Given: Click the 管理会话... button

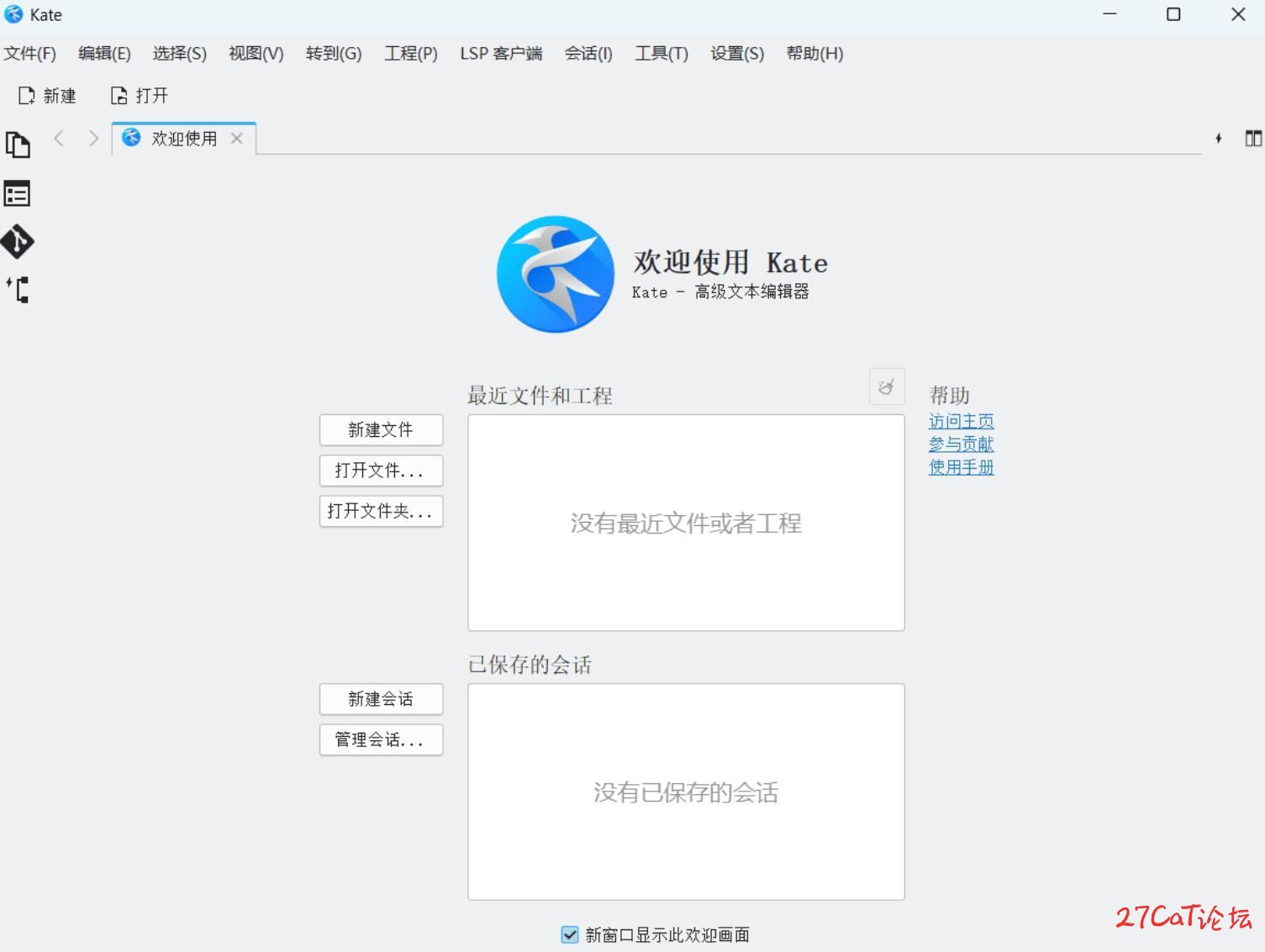Looking at the screenshot, I should tap(381, 739).
